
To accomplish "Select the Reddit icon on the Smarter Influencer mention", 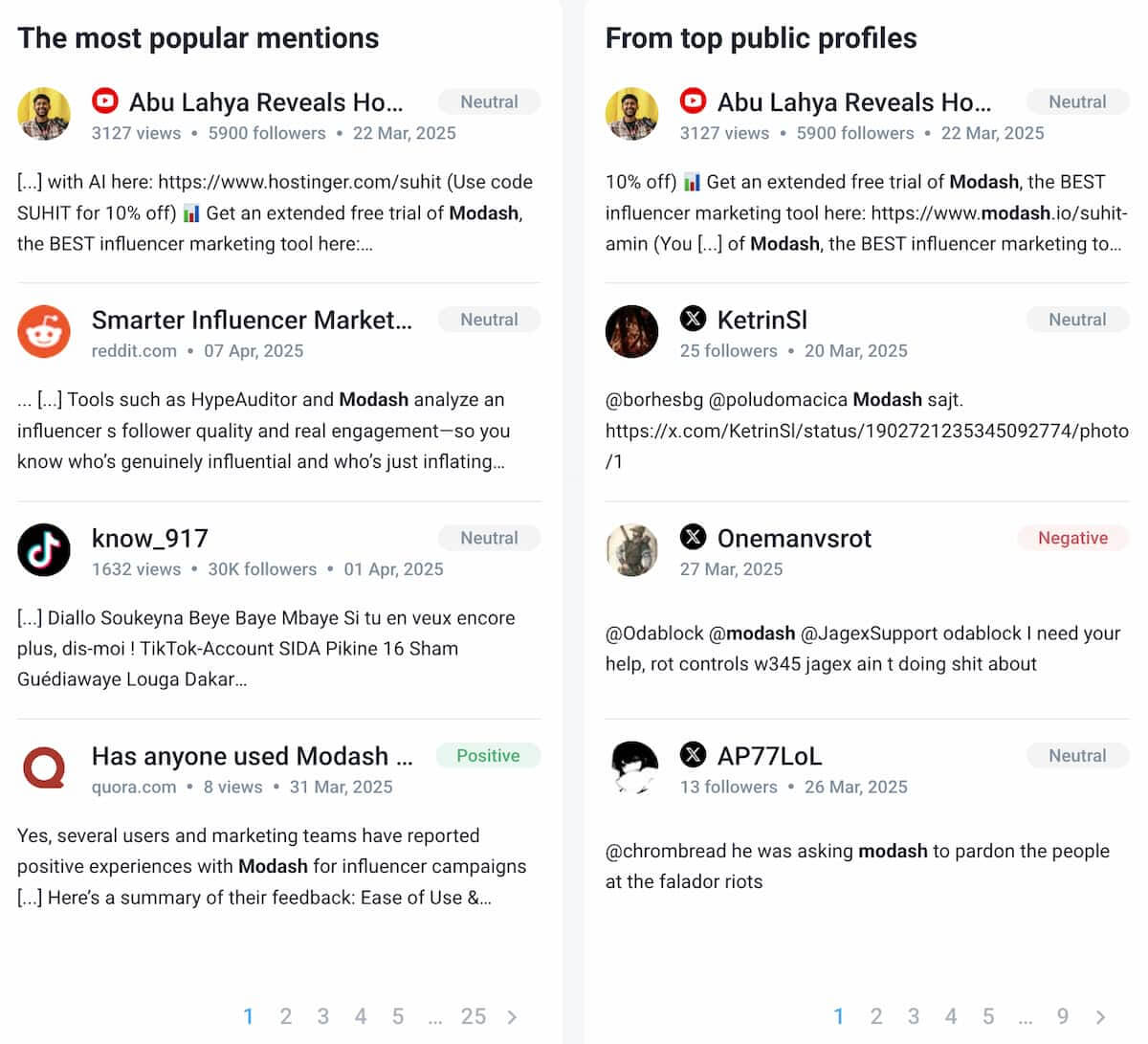I will coord(43,331).
